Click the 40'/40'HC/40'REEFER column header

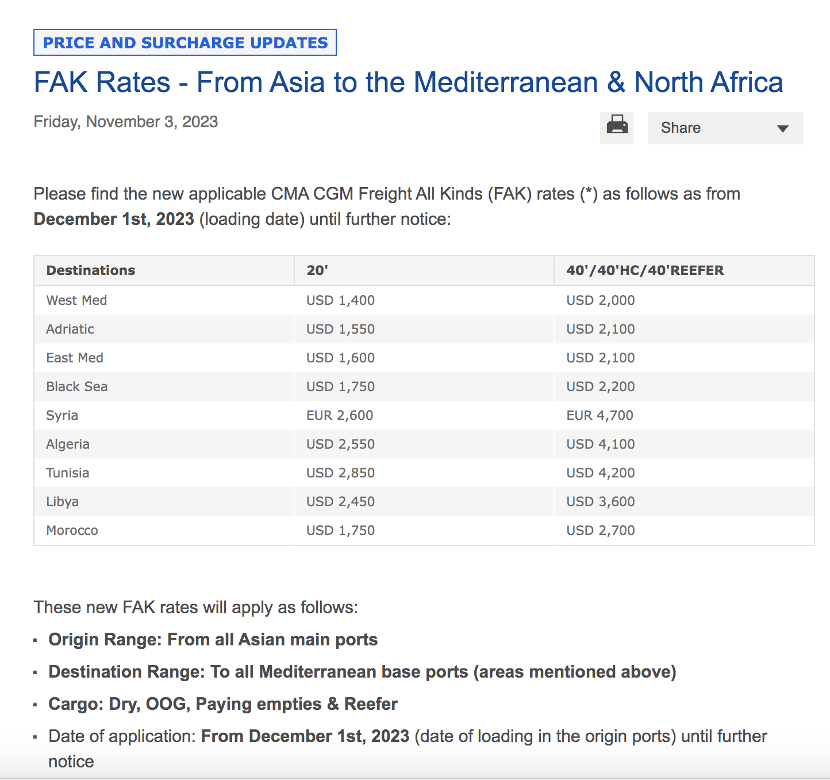pyautogui.click(x=645, y=270)
